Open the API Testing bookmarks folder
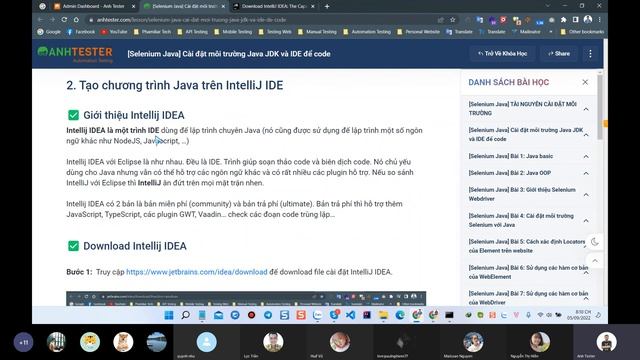The width and height of the screenshot is (640, 360). (192, 31)
